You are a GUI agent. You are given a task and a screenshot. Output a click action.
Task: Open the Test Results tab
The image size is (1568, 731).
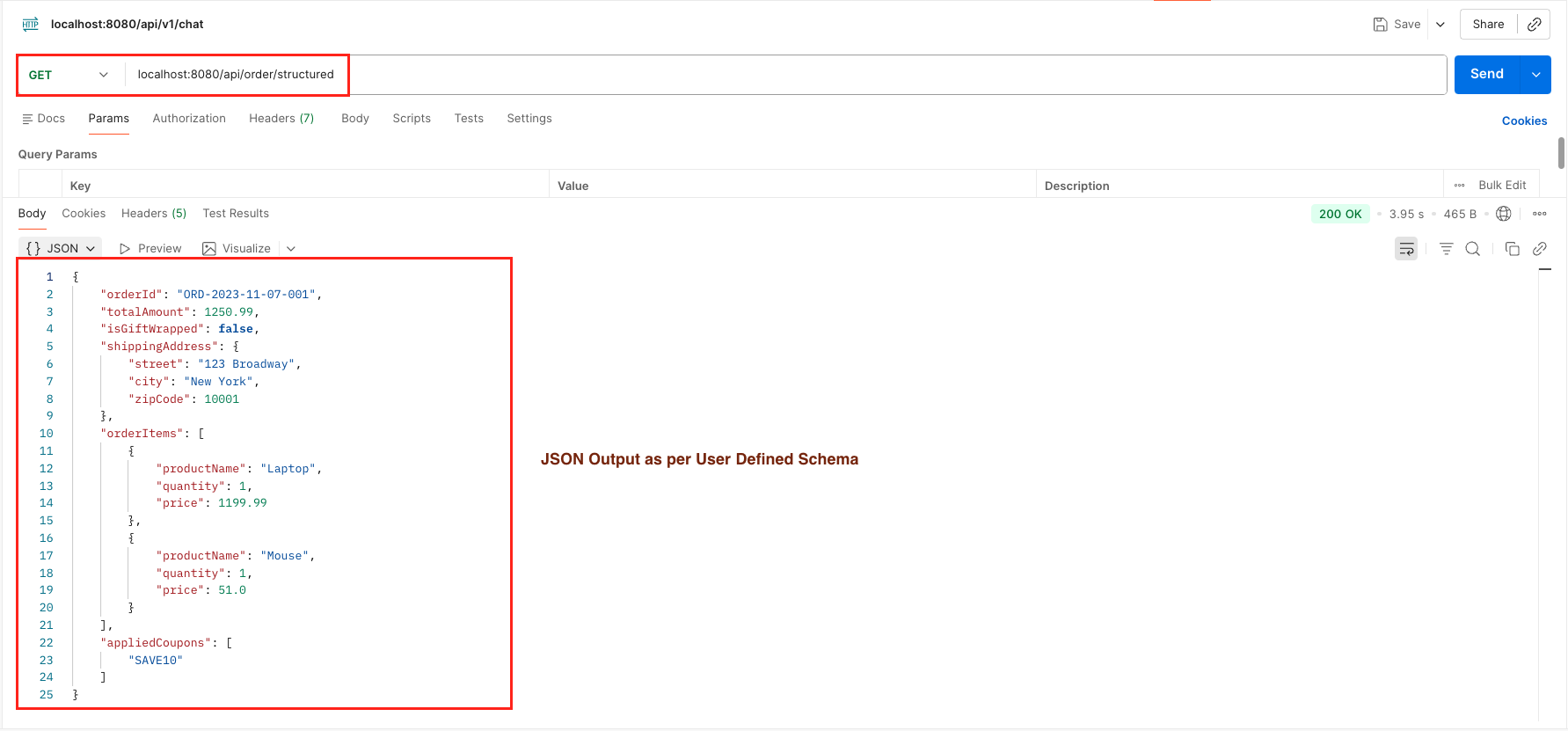pyautogui.click(x=236, y=214)
